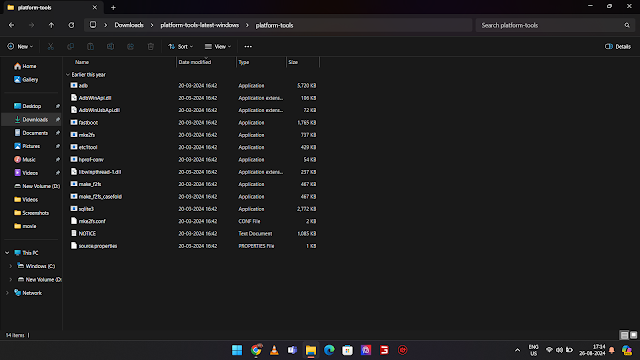Open a new tab with plus button
Viewport: 640px width, 360px height.
[113, 7]
